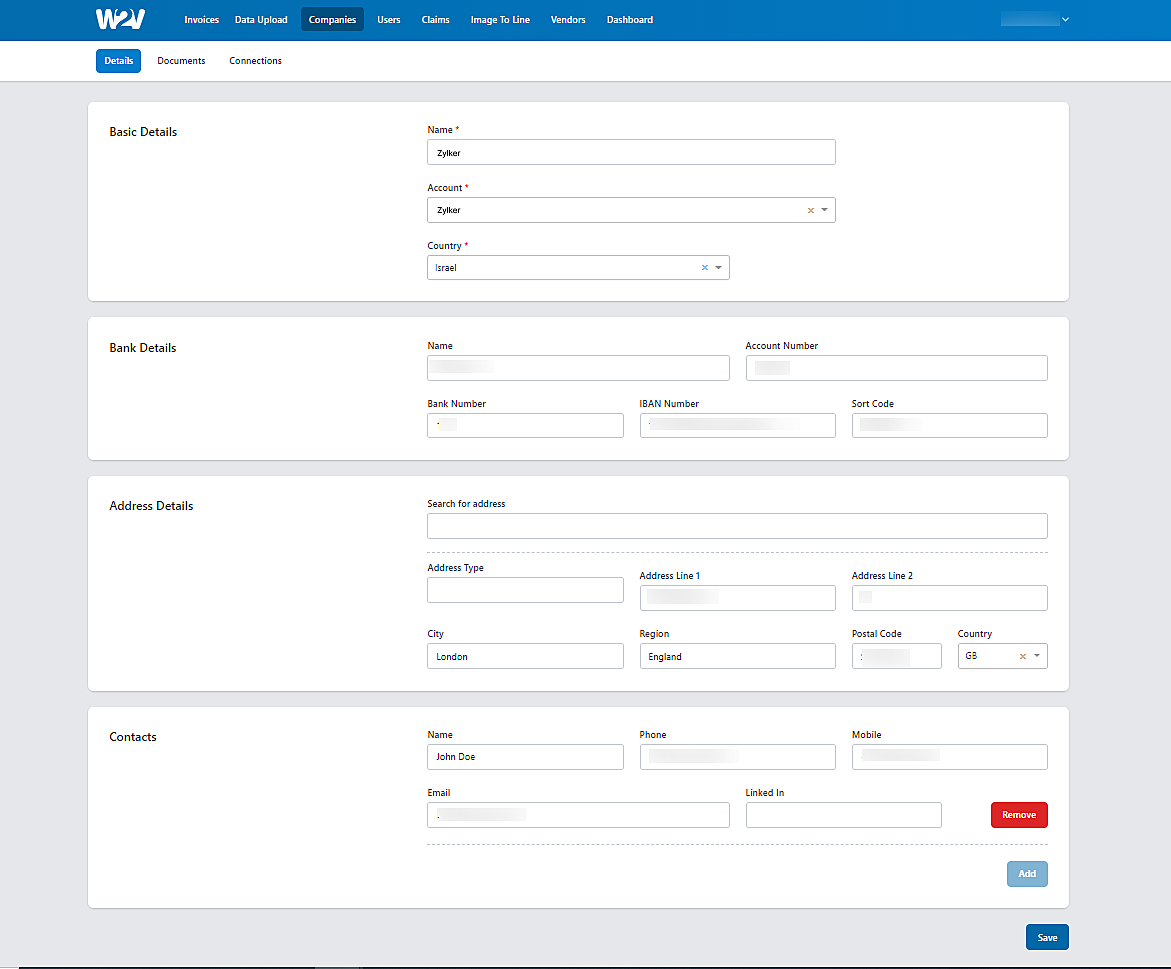Remove the John Doe contact
The width and height of the screenshot is (1171, 969).
[1019, 814]
